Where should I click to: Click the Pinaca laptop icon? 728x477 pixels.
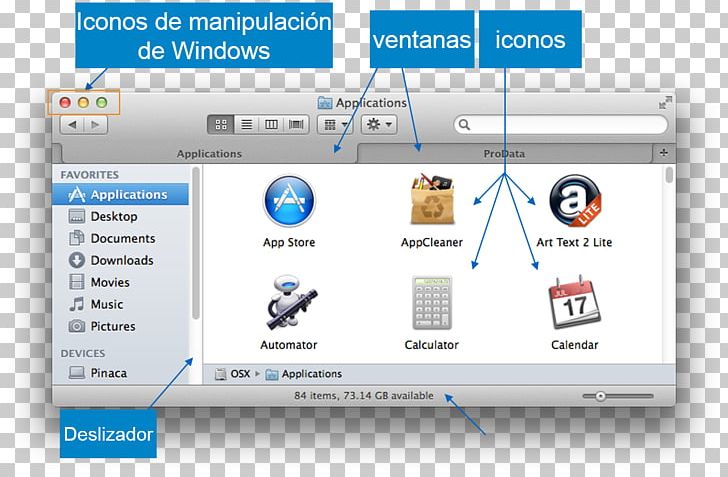[77, 373]
